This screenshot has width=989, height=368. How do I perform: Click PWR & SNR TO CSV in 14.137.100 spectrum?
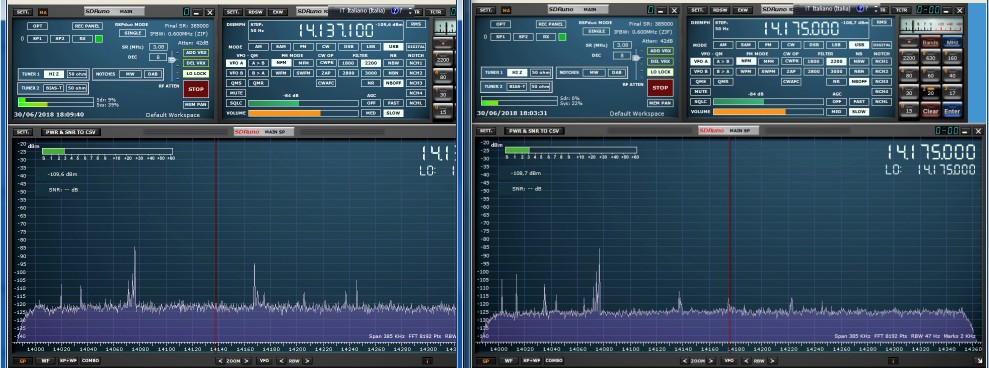tap(71, 132)
